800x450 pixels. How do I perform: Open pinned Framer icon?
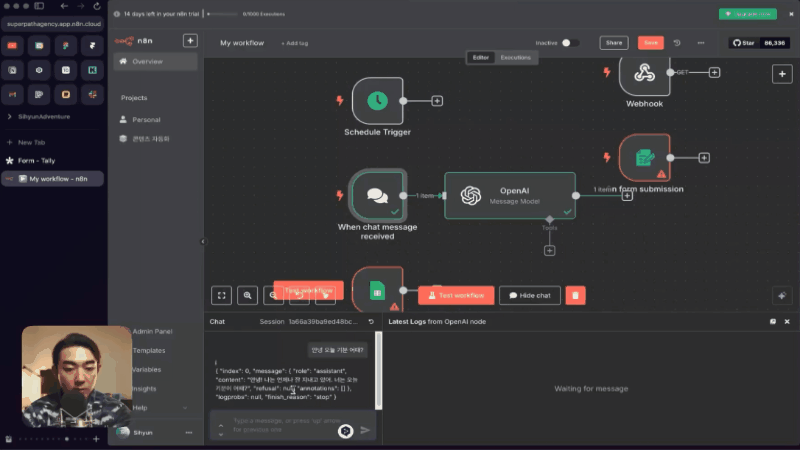pos(92,45)
